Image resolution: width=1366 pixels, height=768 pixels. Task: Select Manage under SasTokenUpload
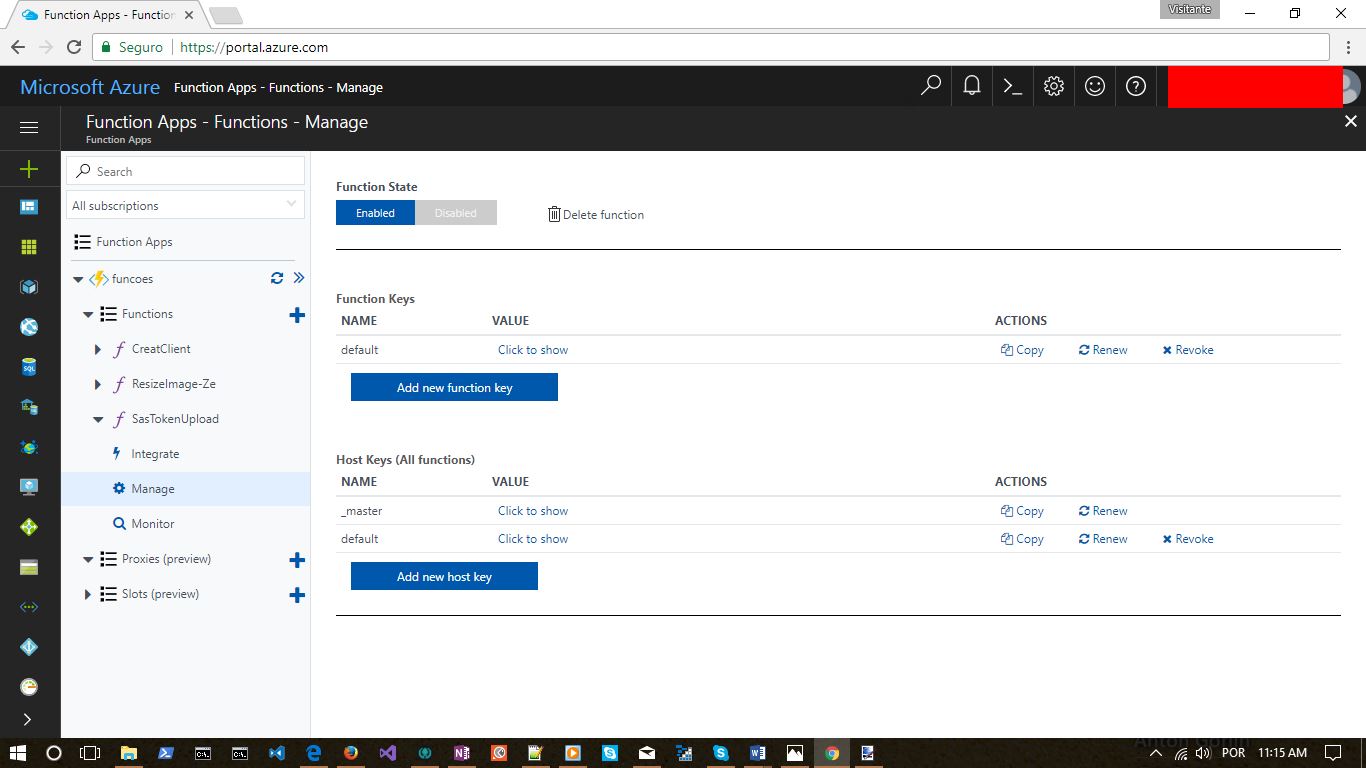[153, 489]
